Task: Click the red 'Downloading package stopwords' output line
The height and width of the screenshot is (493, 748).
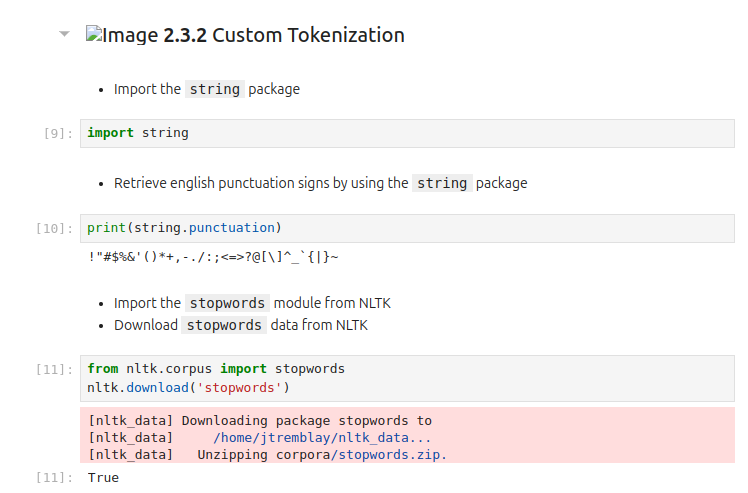Action: [x=260, y=421]
